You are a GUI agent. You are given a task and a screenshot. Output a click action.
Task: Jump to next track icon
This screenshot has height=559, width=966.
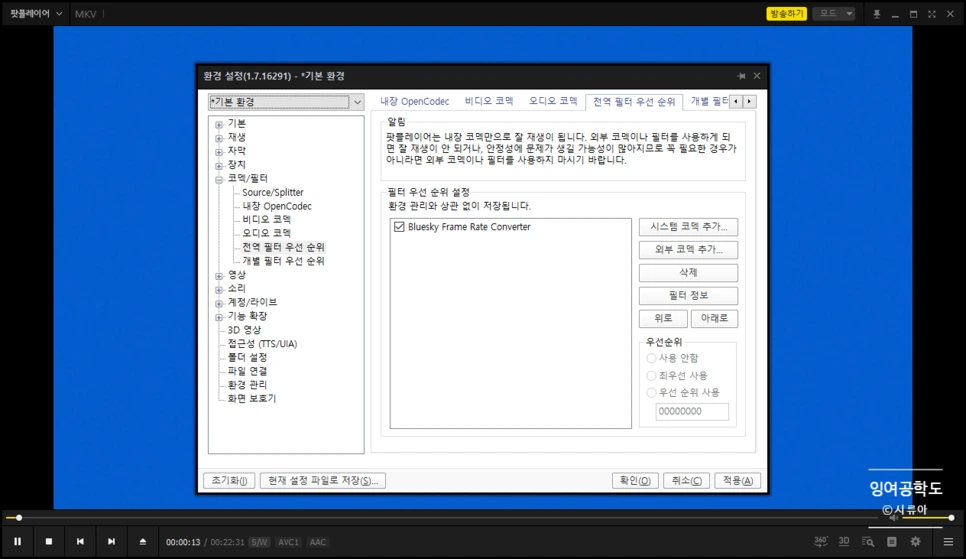click(x=112, y=541)
